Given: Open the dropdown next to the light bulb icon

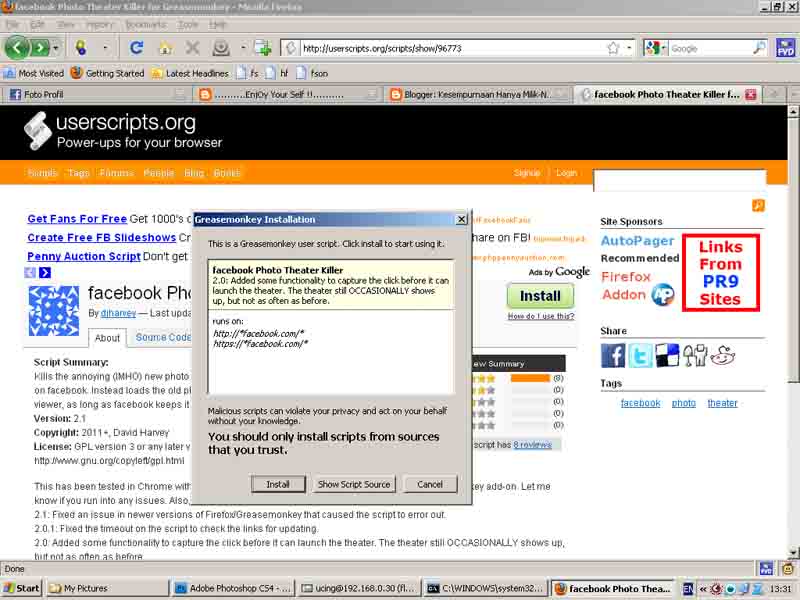Looking at the screenshot, I should (x=105, y=48).
